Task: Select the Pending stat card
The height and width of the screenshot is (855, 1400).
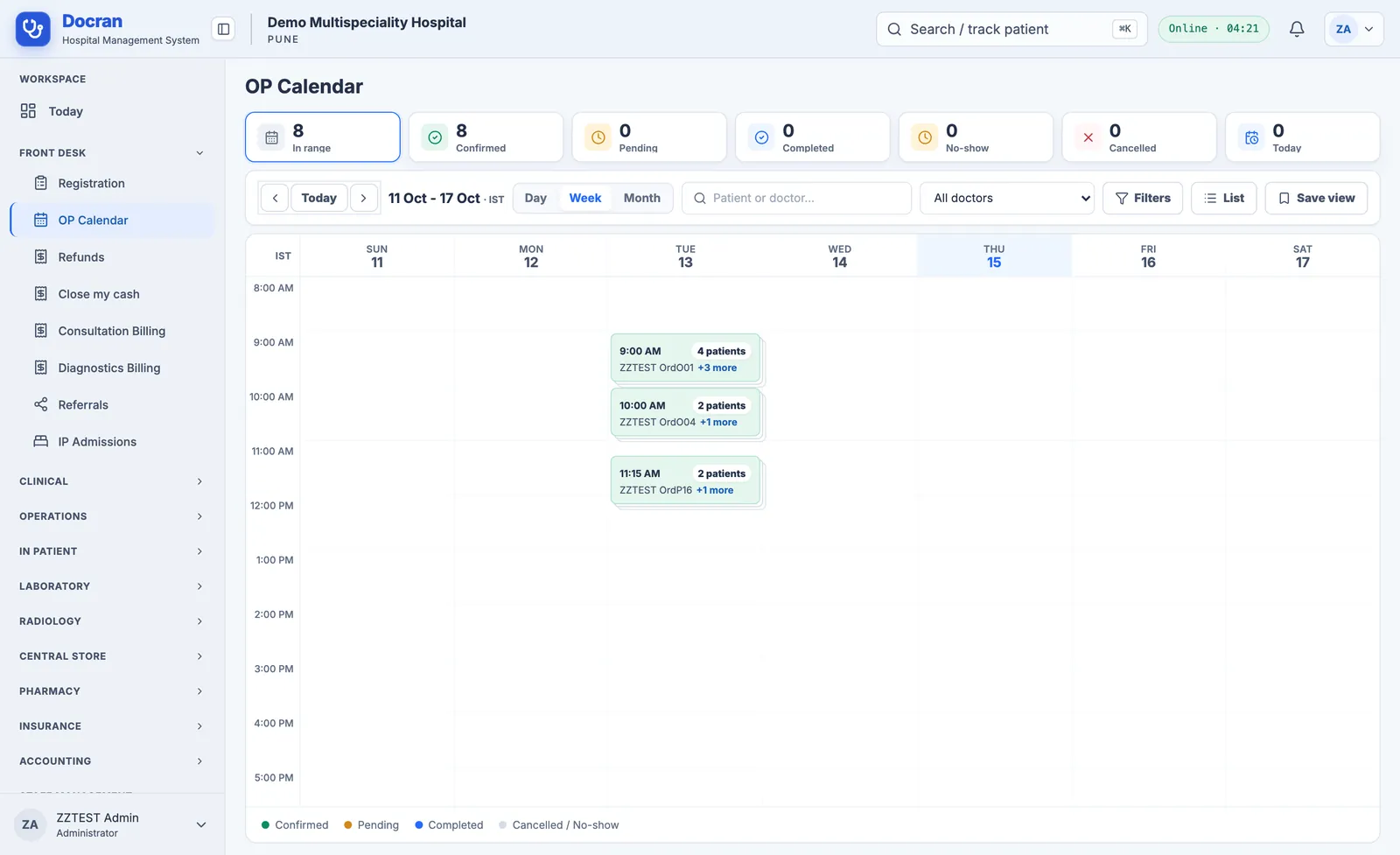Action: tap(649, 137)
